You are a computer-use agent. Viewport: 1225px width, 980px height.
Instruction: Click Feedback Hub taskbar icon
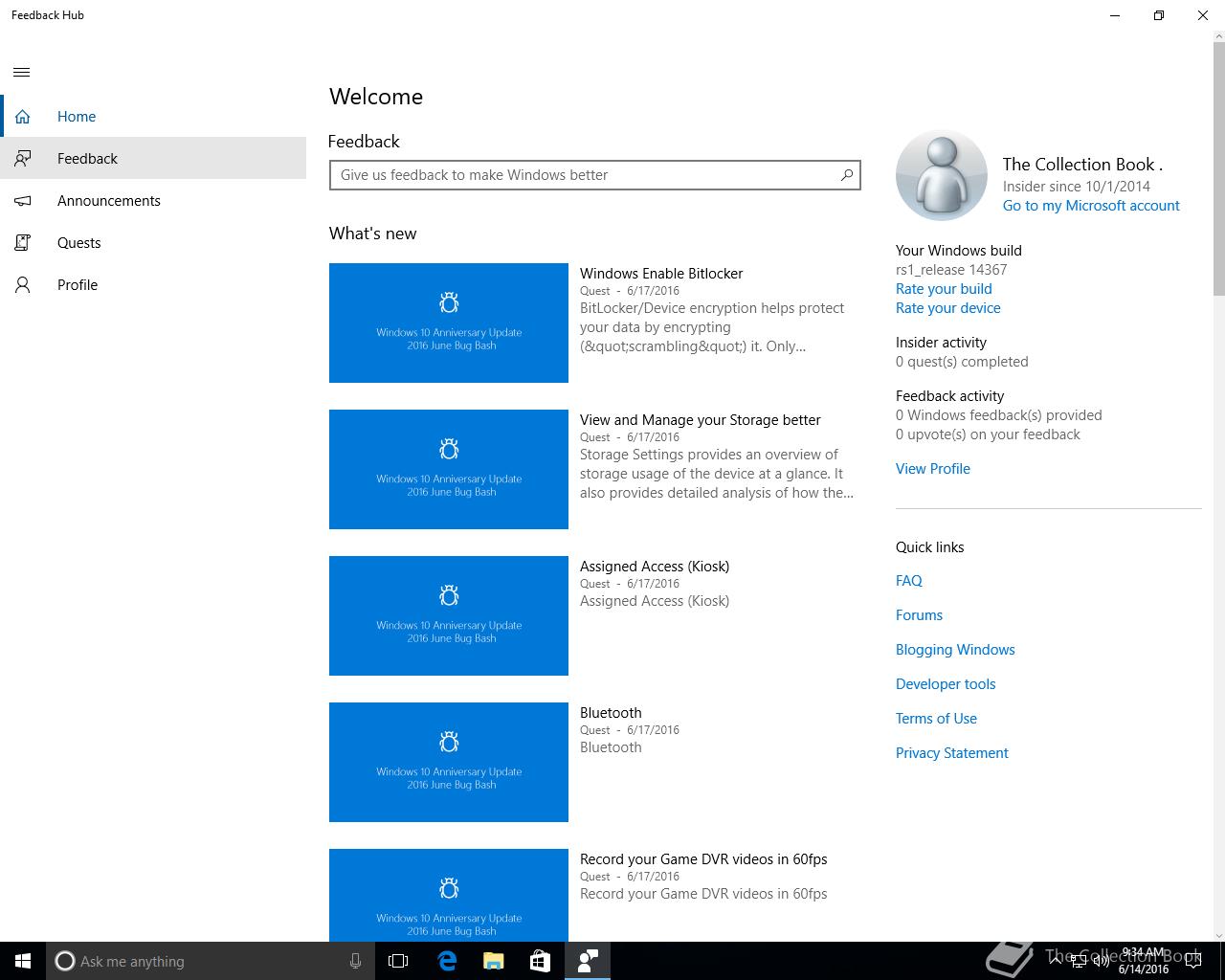[587, 961]
